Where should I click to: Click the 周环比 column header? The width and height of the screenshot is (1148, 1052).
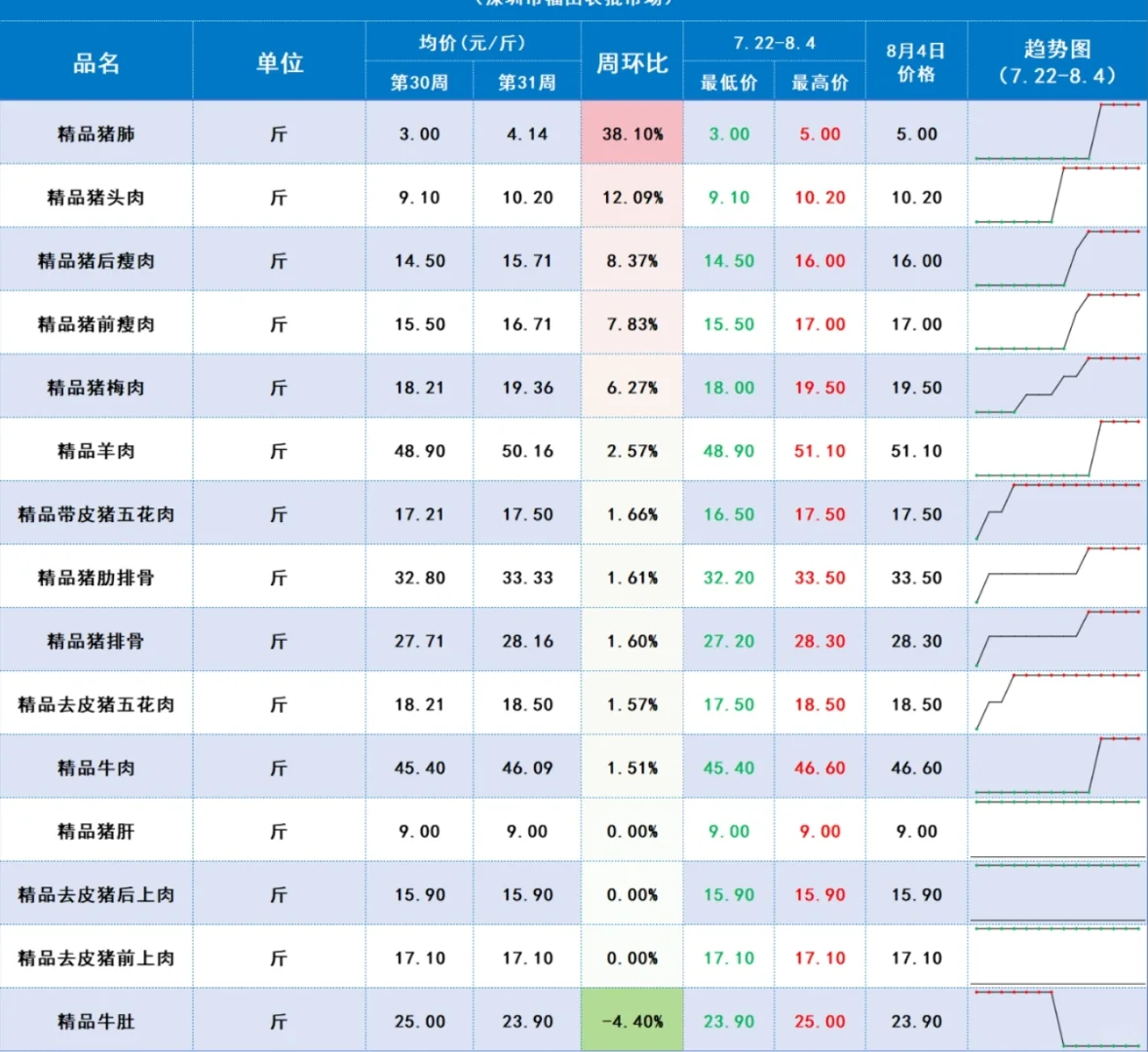pos(632,63)
